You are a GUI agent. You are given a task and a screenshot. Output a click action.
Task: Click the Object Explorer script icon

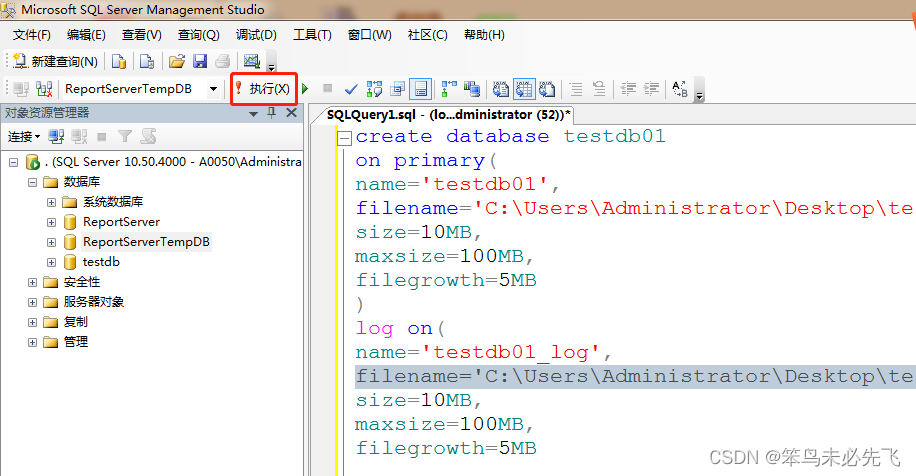click(x=148, y=137)
